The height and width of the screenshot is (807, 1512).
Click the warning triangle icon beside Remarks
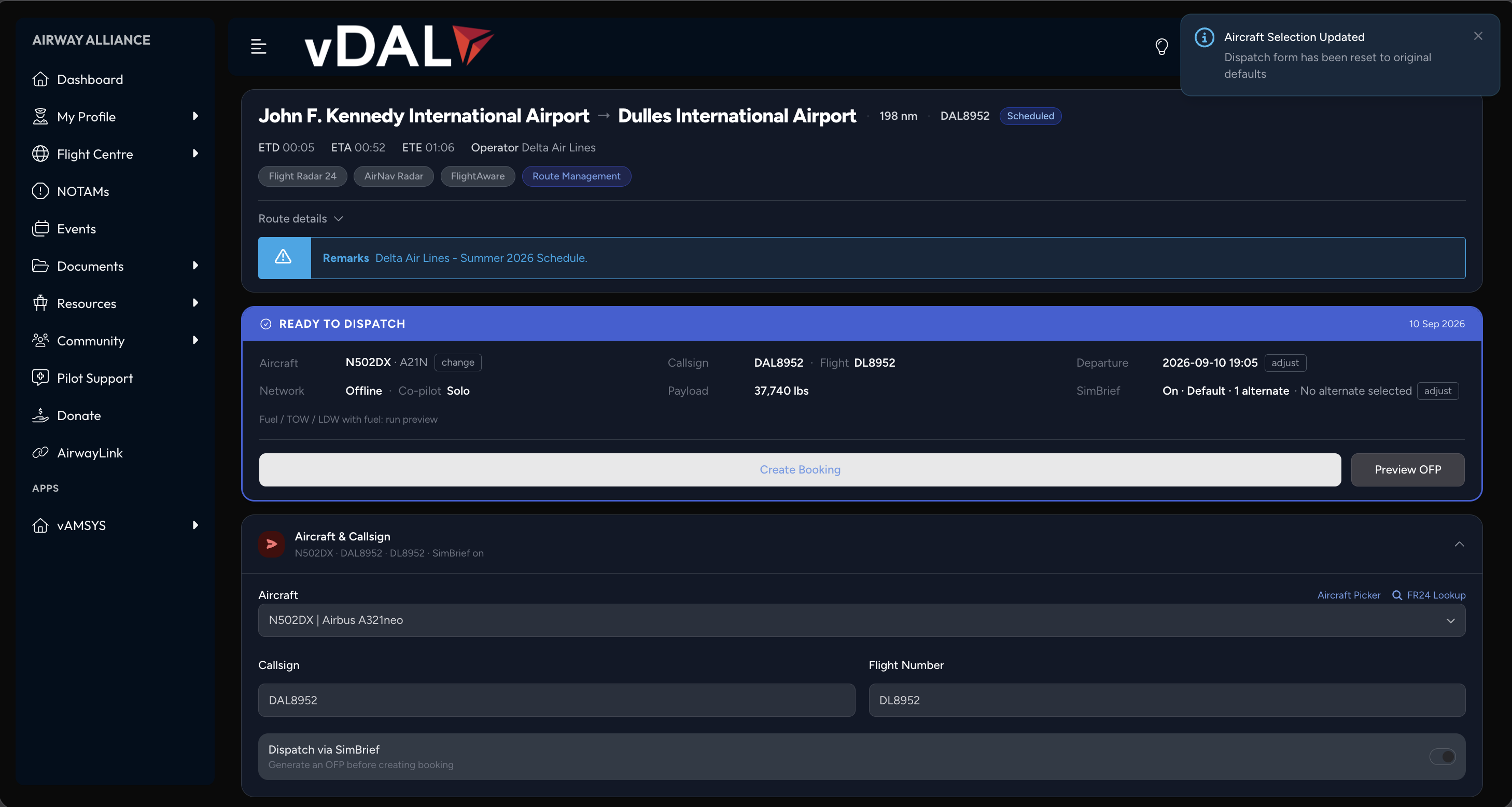click(x=284, y=258)
